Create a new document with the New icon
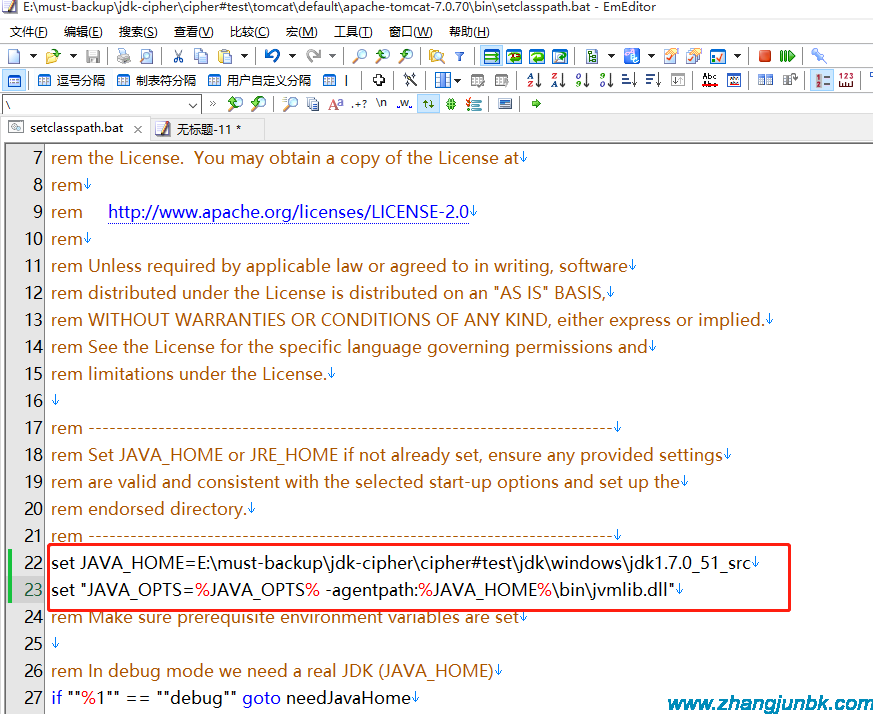This screenshot has width=873, height=714. pyautogui.click(x=14, y=56)
